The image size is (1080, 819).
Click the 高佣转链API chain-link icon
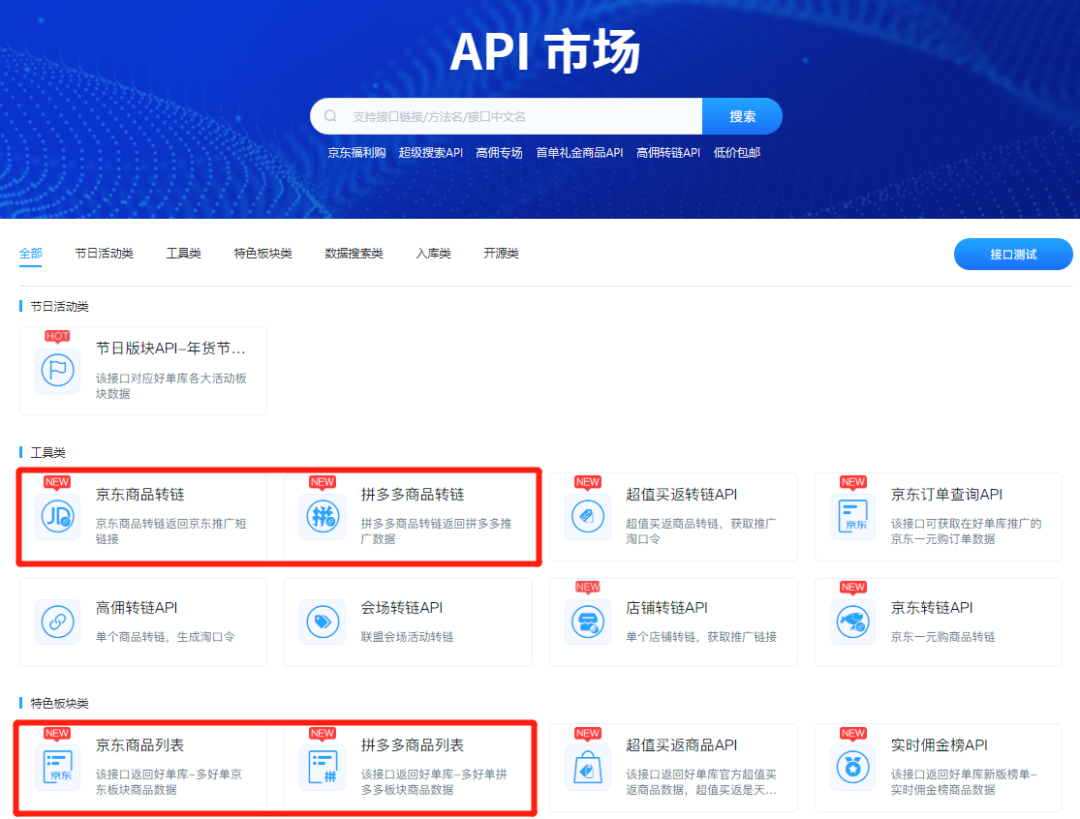58,622
